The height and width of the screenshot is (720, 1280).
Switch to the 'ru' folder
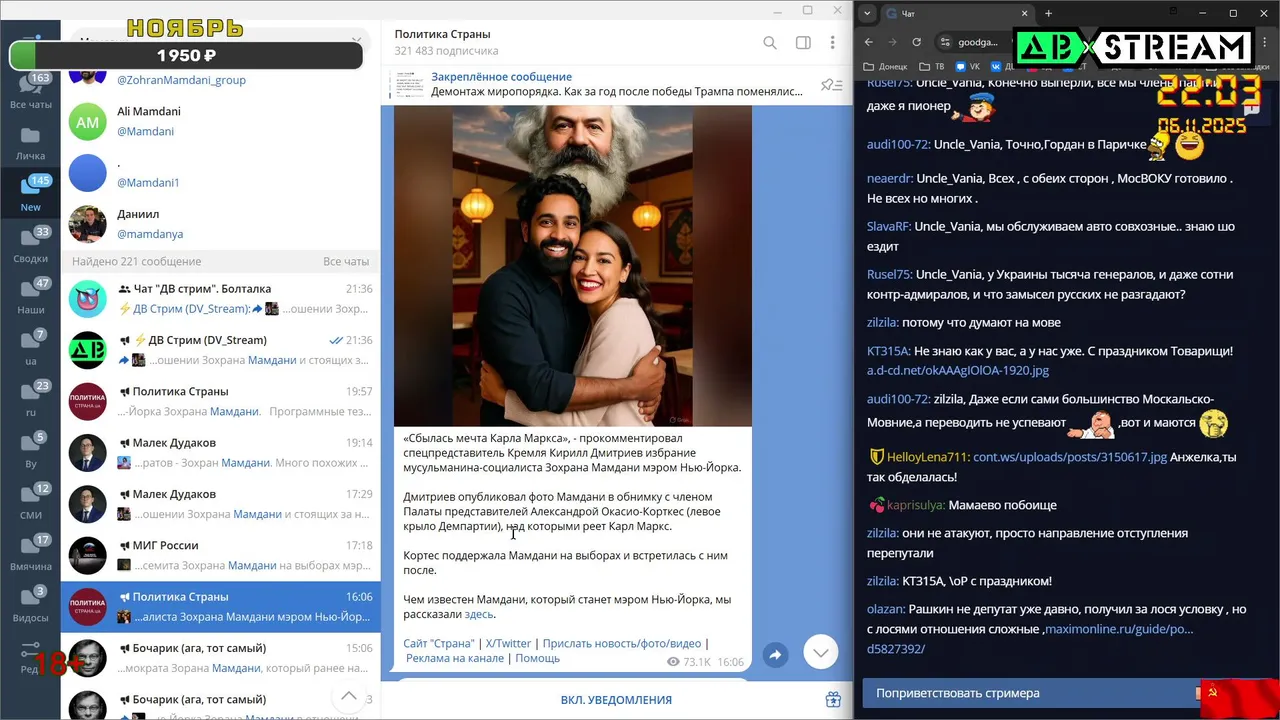30,399
